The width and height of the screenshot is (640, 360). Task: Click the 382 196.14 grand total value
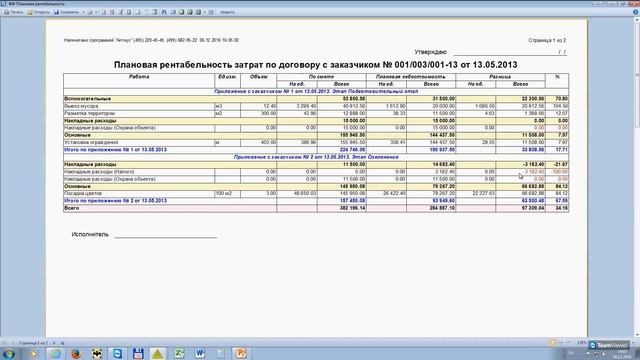[352, 208]
